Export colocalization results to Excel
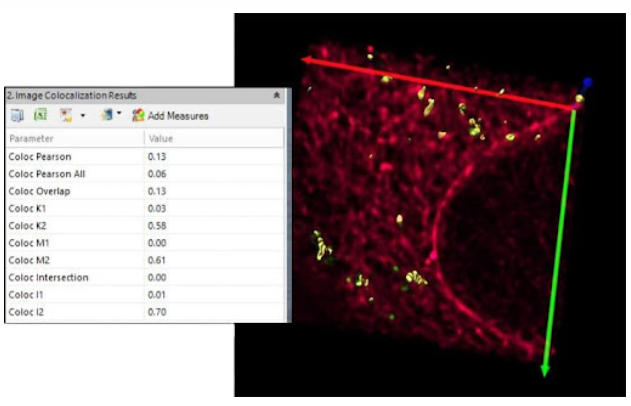Screen dimensions: 631x406 41,115
